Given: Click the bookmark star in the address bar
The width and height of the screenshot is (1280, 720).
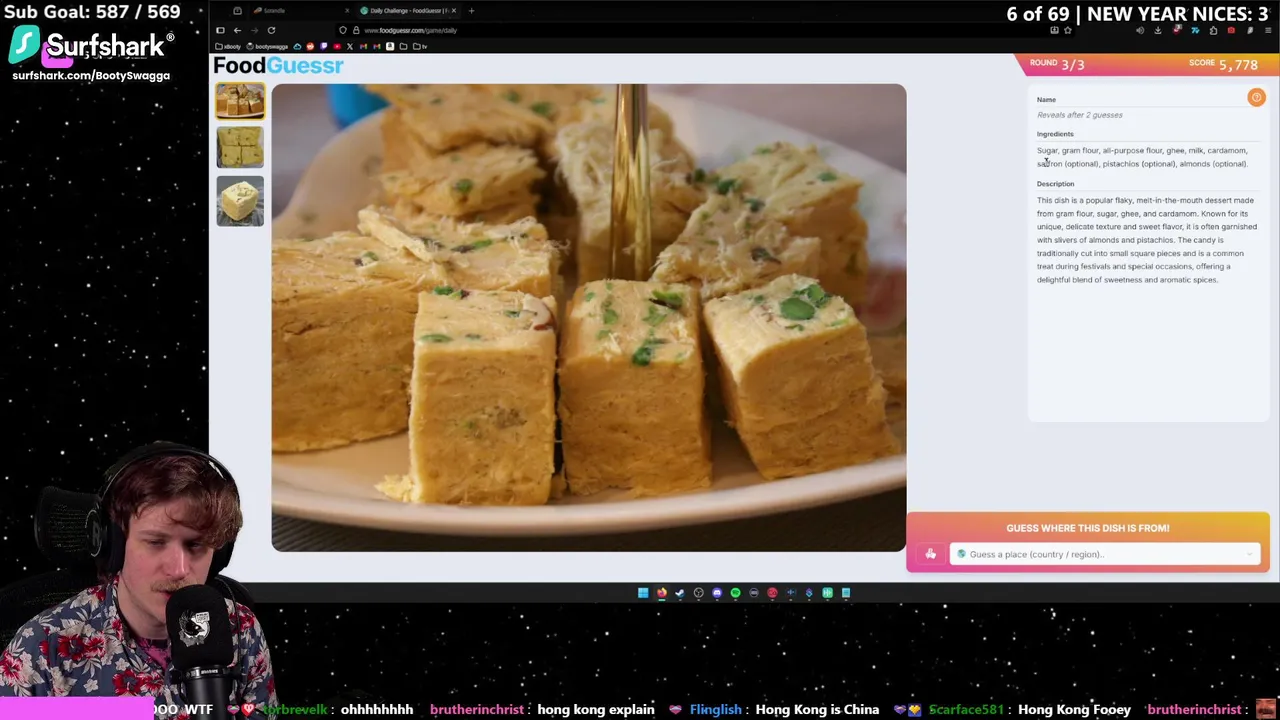Looking at the screenshot, I should point(1068,30).
